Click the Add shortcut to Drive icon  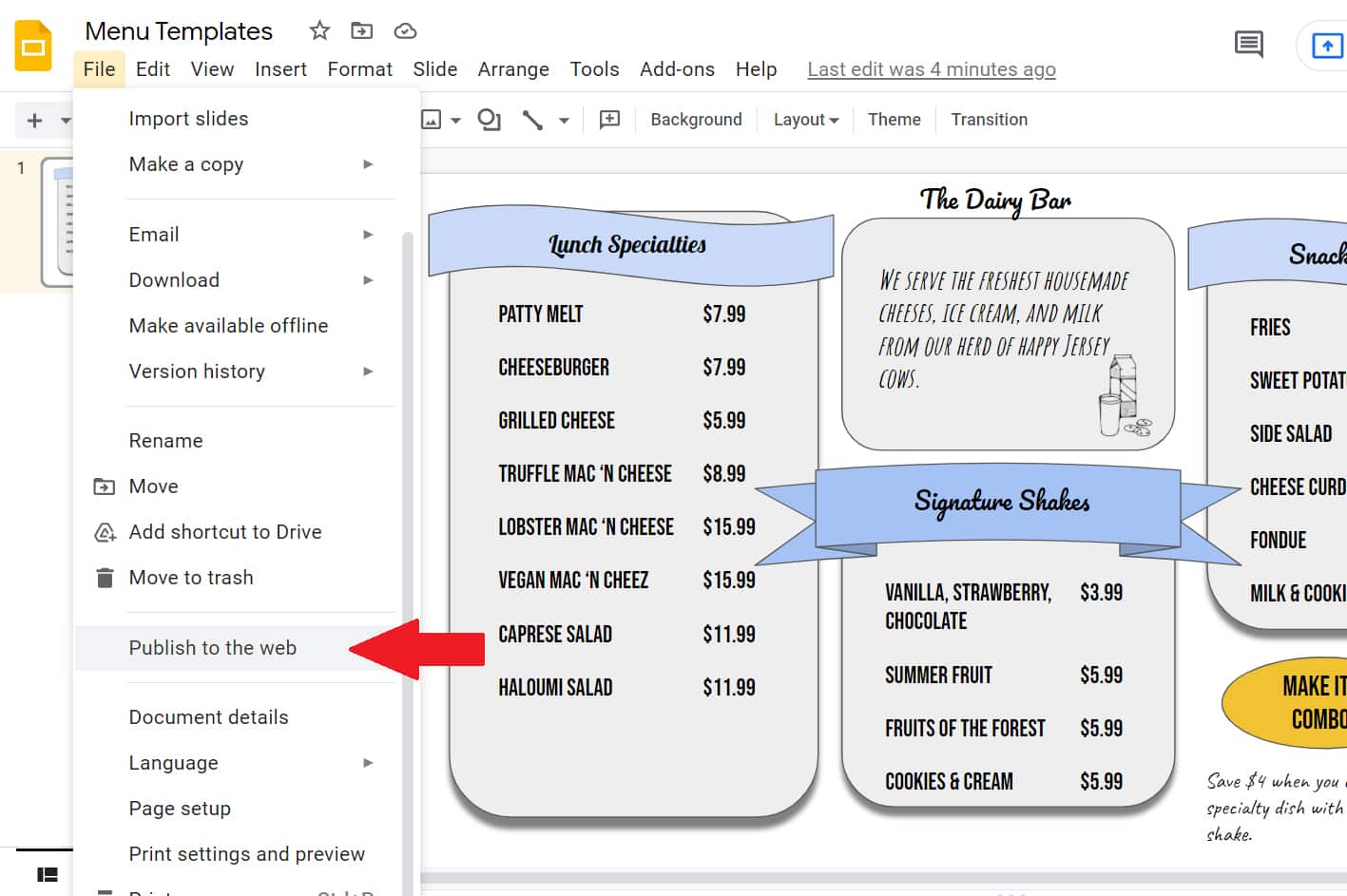click(105, 532)
